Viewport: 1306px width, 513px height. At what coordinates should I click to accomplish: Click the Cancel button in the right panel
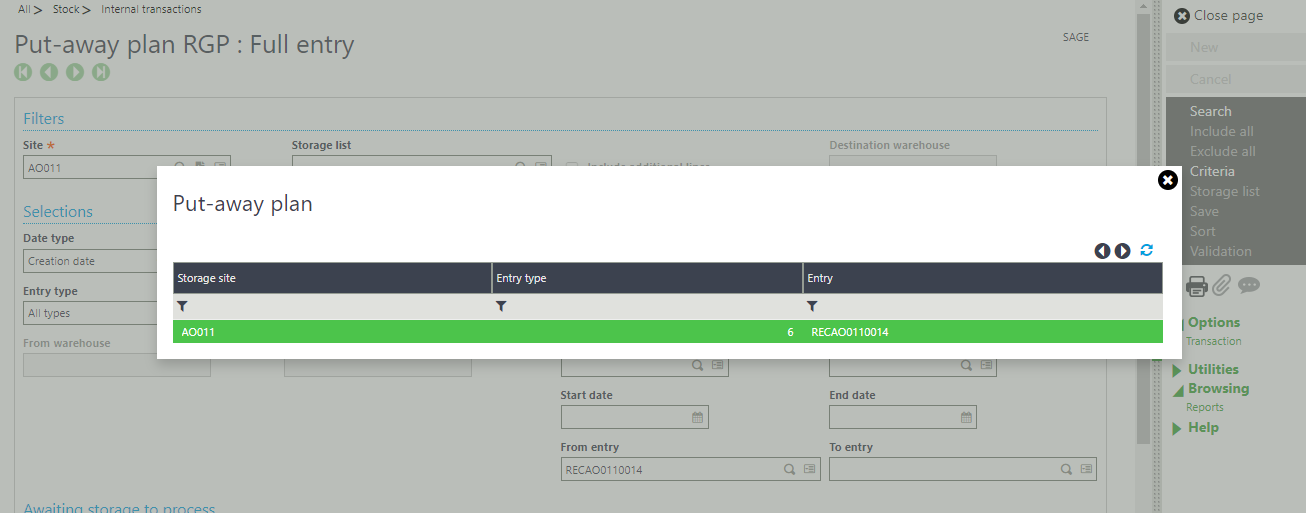1235,79
